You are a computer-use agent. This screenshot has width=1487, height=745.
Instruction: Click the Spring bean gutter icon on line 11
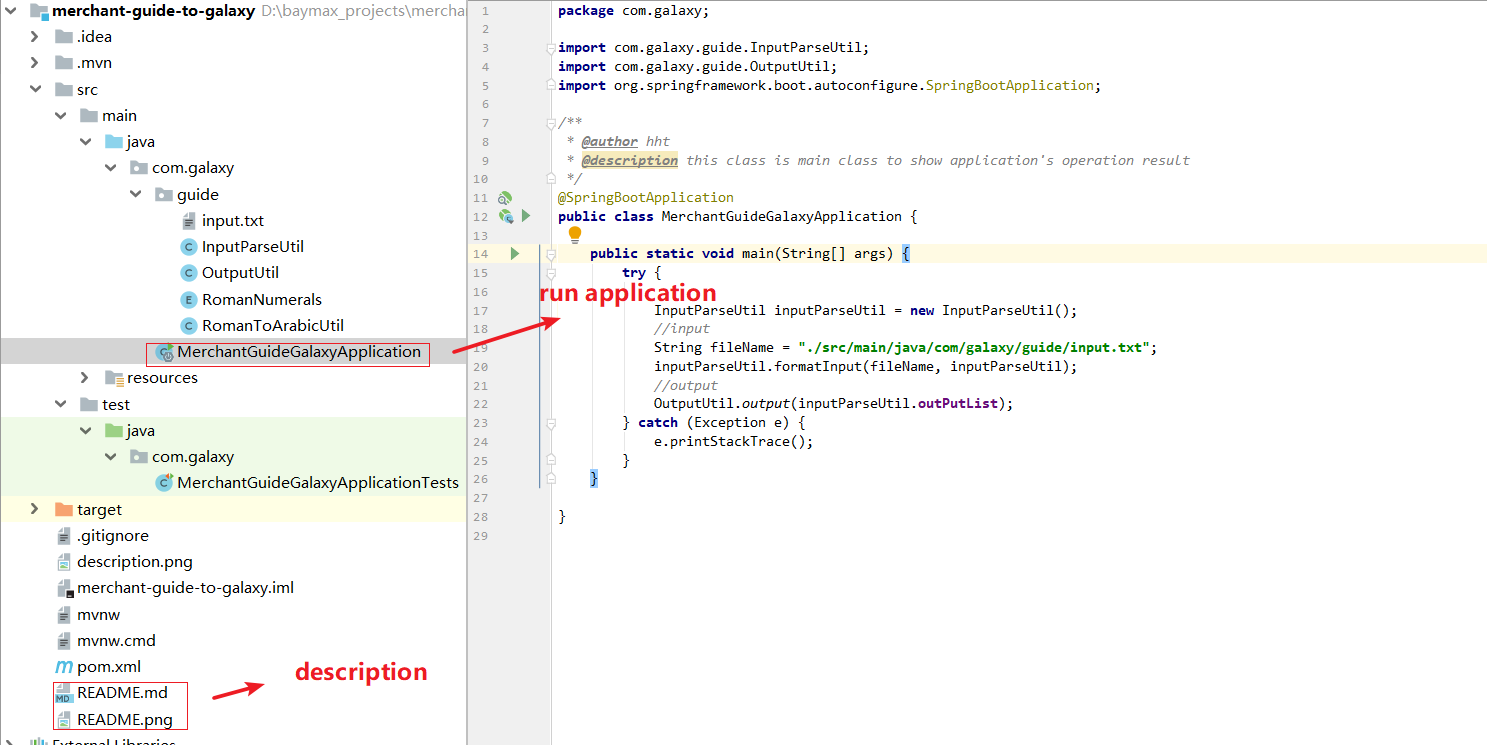pyautogui.click(x=505, y=198)
